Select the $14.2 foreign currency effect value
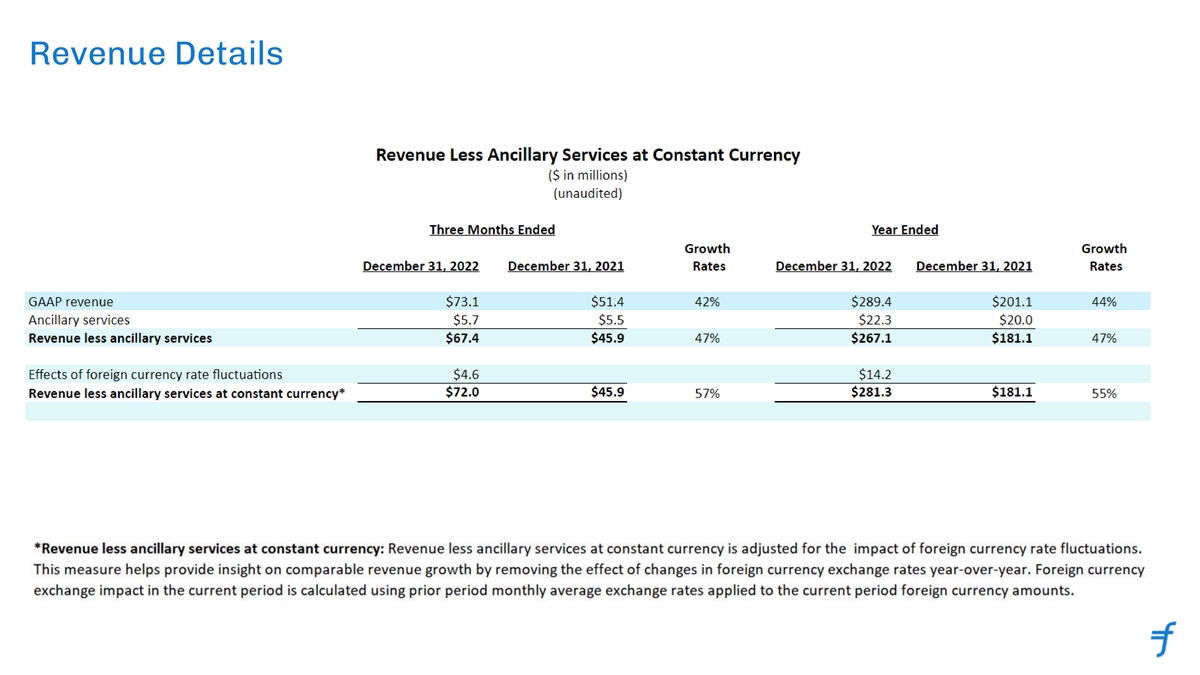1200x675 pixels. [x=874, y=374]
